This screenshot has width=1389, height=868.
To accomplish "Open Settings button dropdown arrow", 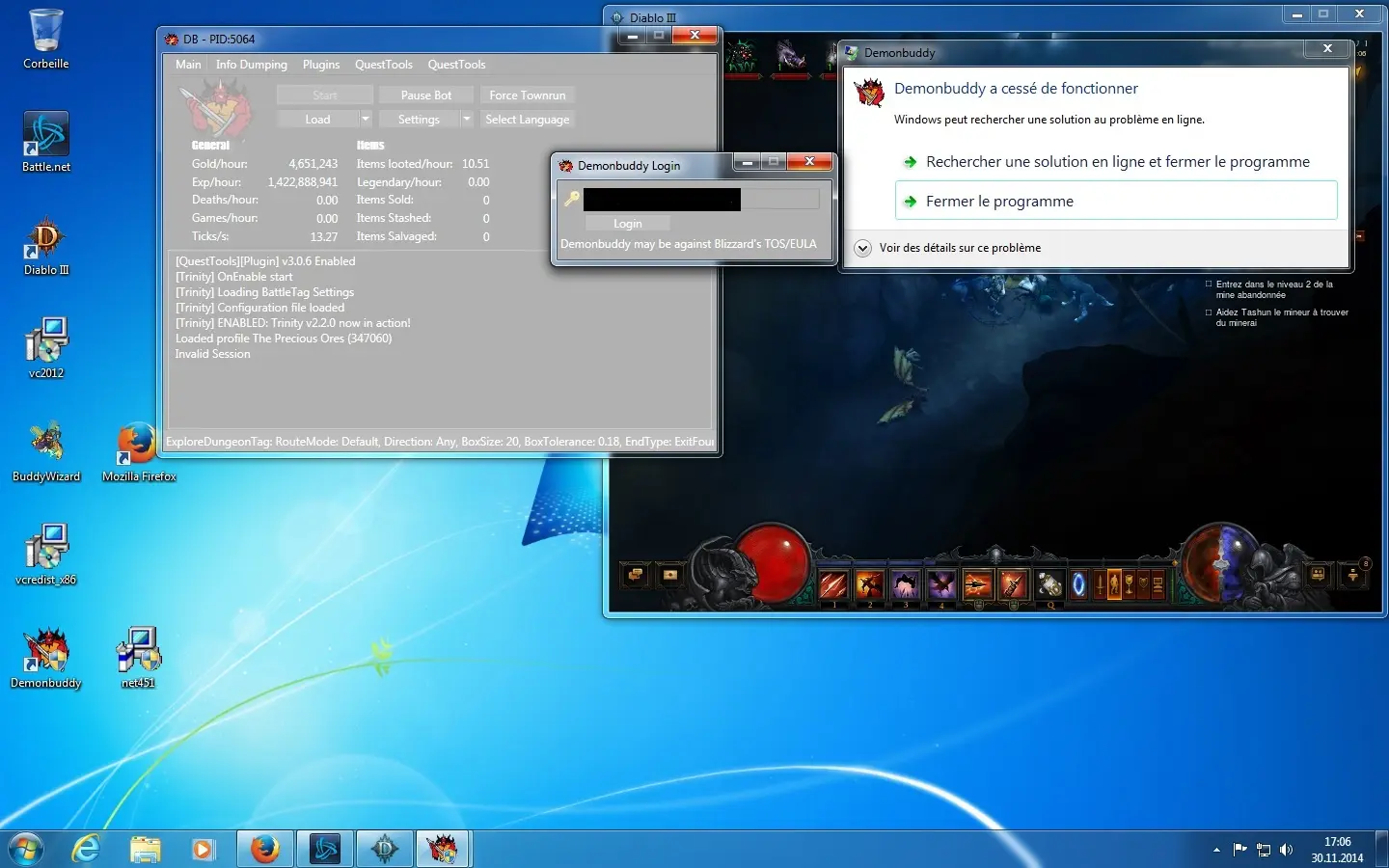I will (467, 119).
